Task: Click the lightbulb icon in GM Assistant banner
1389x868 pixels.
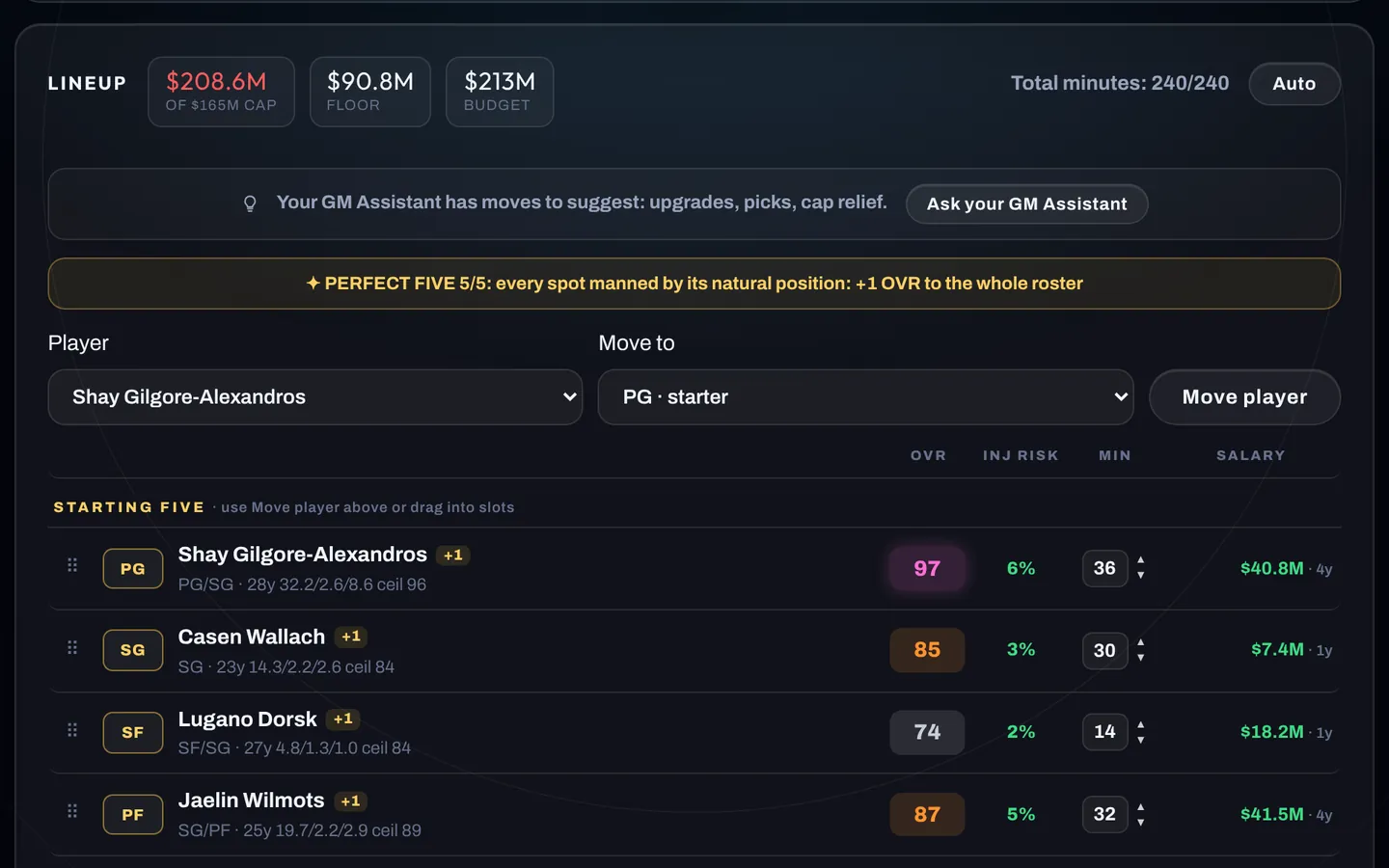Action: coord(250,203)
